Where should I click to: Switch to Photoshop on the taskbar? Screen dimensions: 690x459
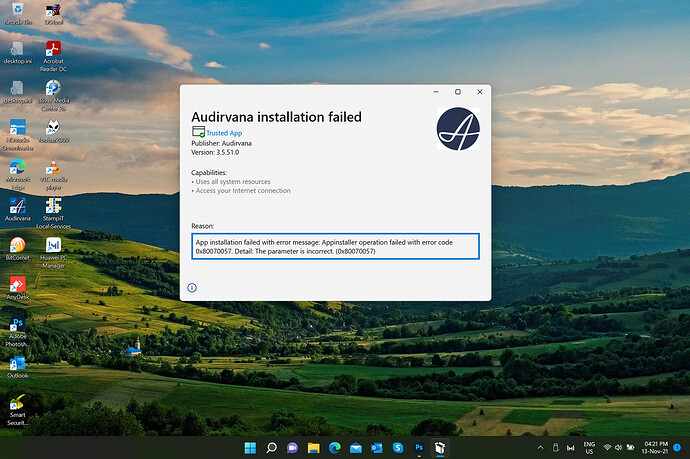click(x=419, y=448)
